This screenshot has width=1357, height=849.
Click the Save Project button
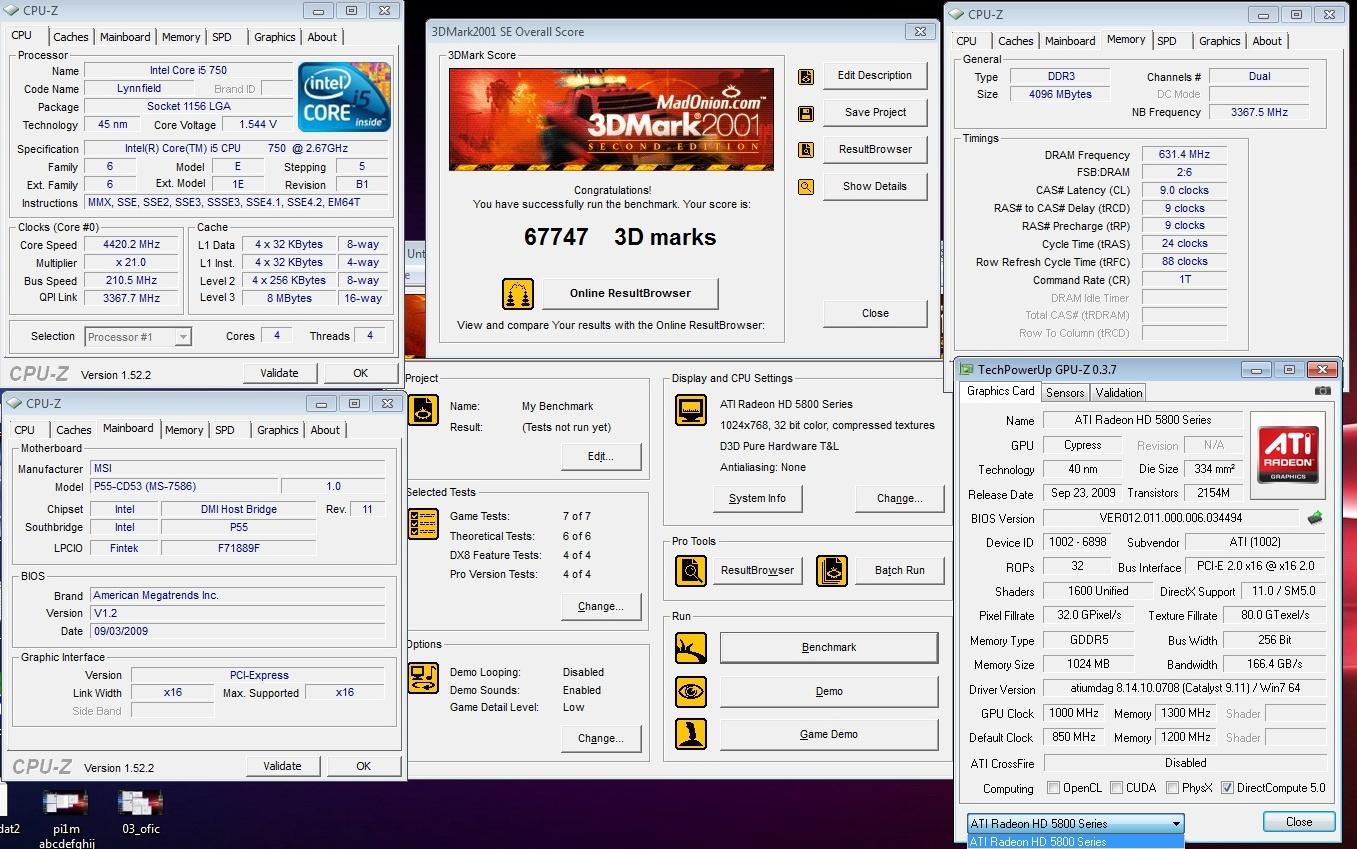(x=875, y=113)
